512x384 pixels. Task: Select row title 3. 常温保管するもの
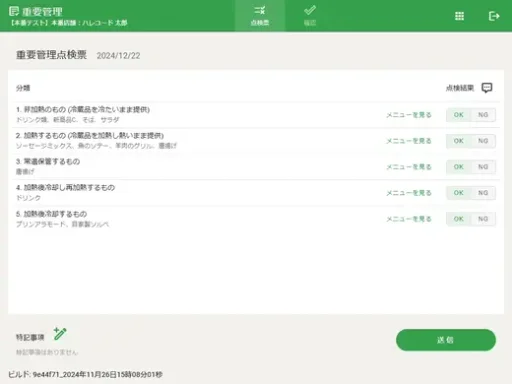(48, 161)
